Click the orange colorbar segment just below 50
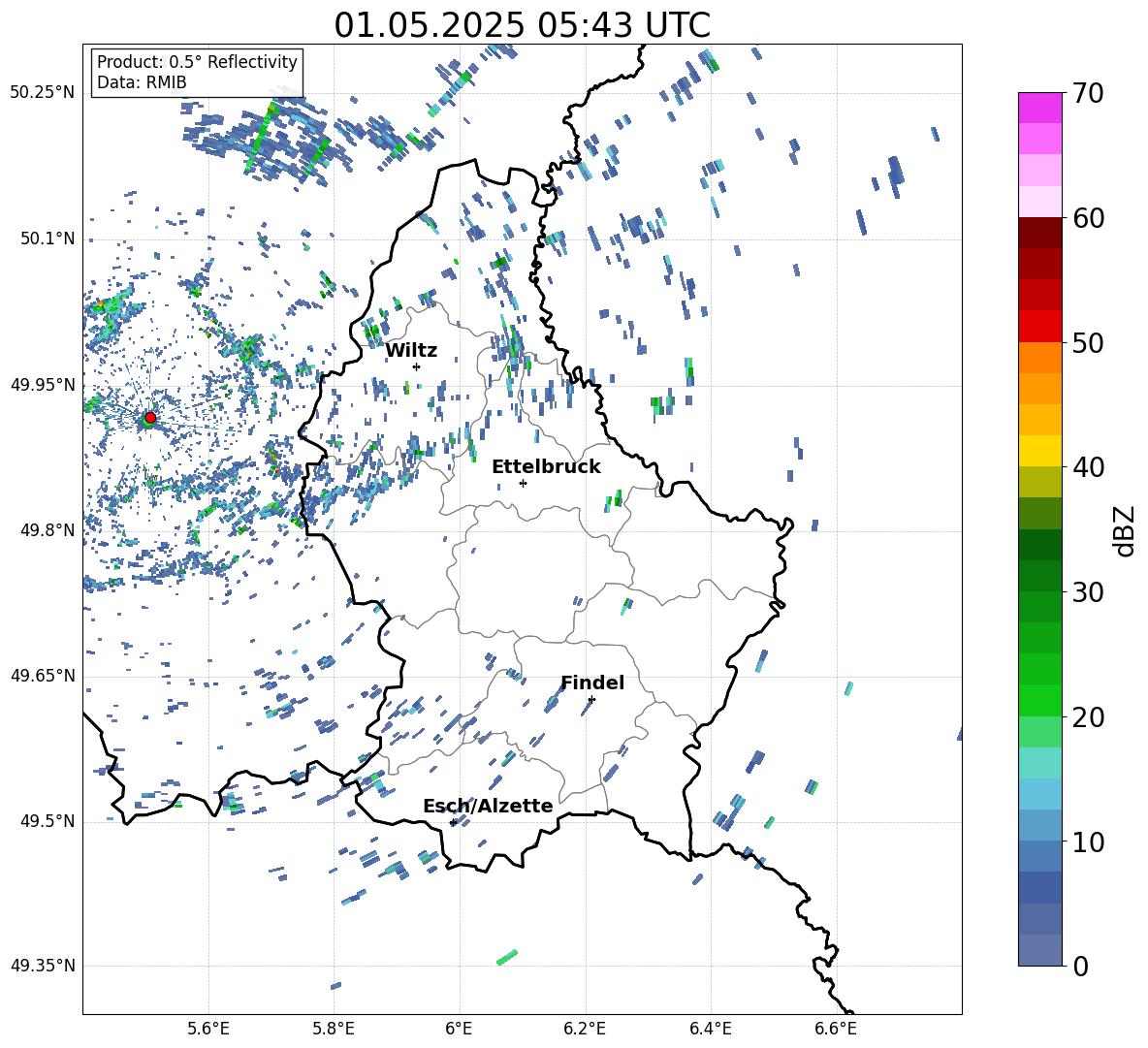Image resolution: width=1148 pixels, height=1048 pixels. click(x=1039, y=357)
